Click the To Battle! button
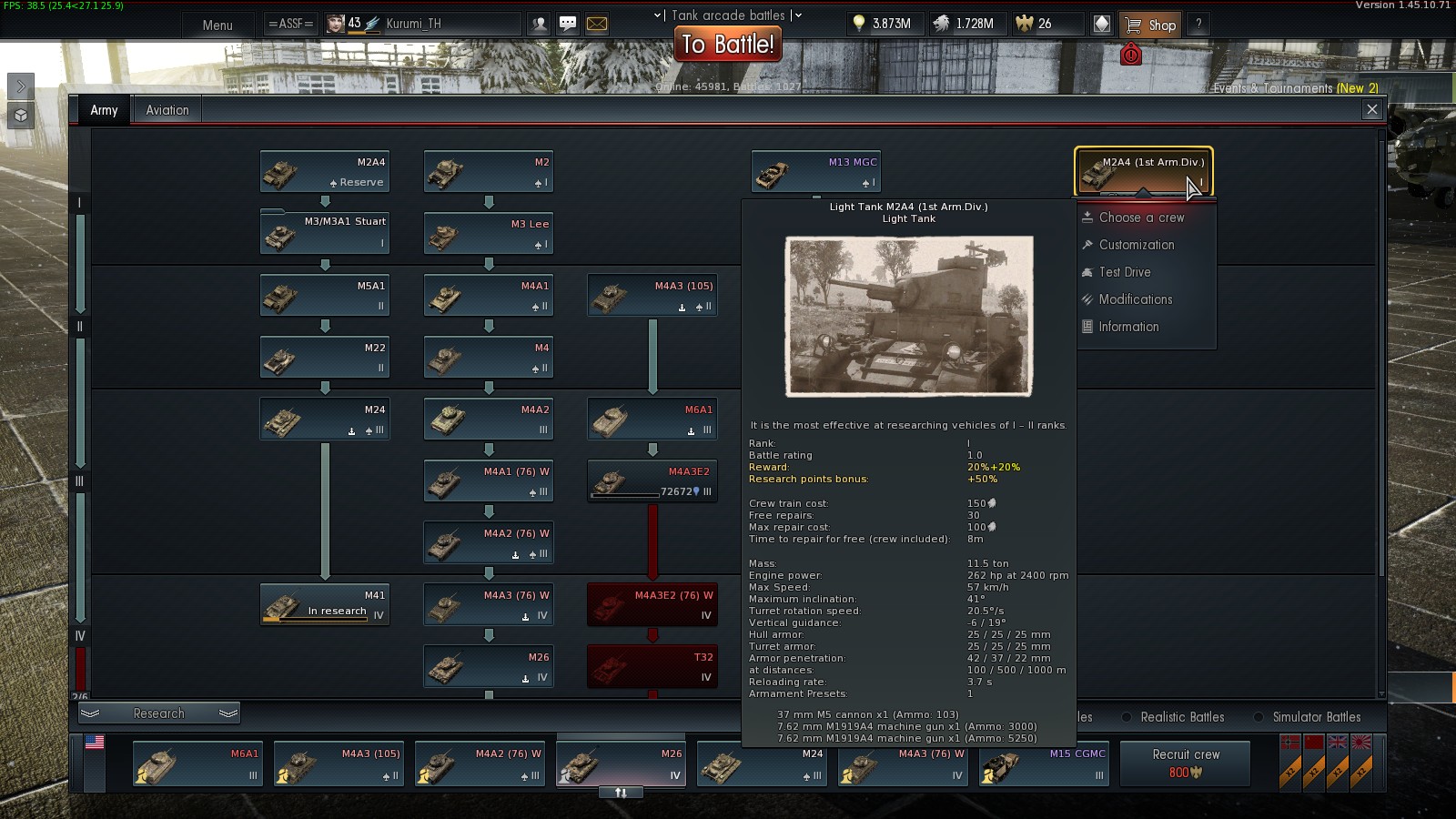Viewport: 1456px width, 819px height. click(728, 44)
